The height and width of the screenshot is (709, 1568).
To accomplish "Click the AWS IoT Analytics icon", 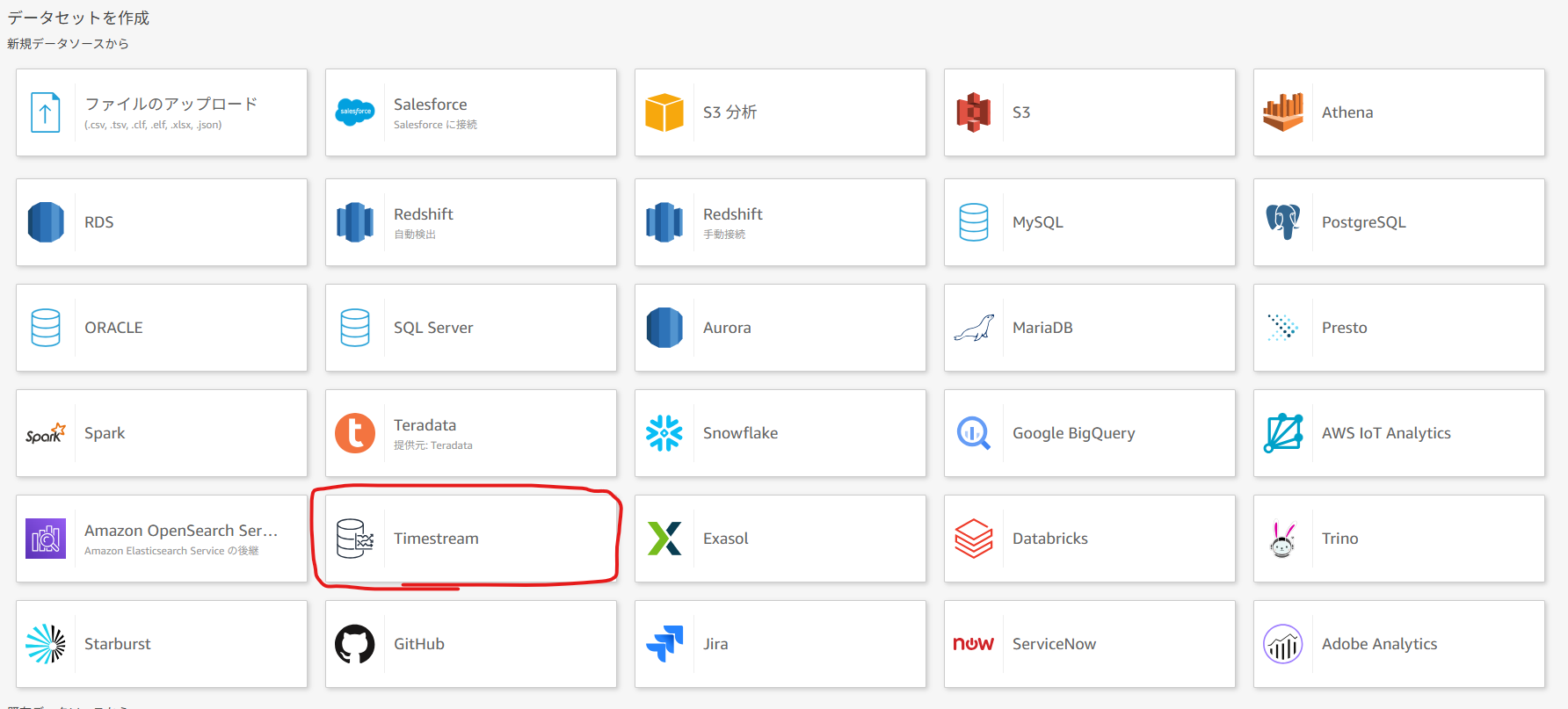I will [x=1283, y=433].
